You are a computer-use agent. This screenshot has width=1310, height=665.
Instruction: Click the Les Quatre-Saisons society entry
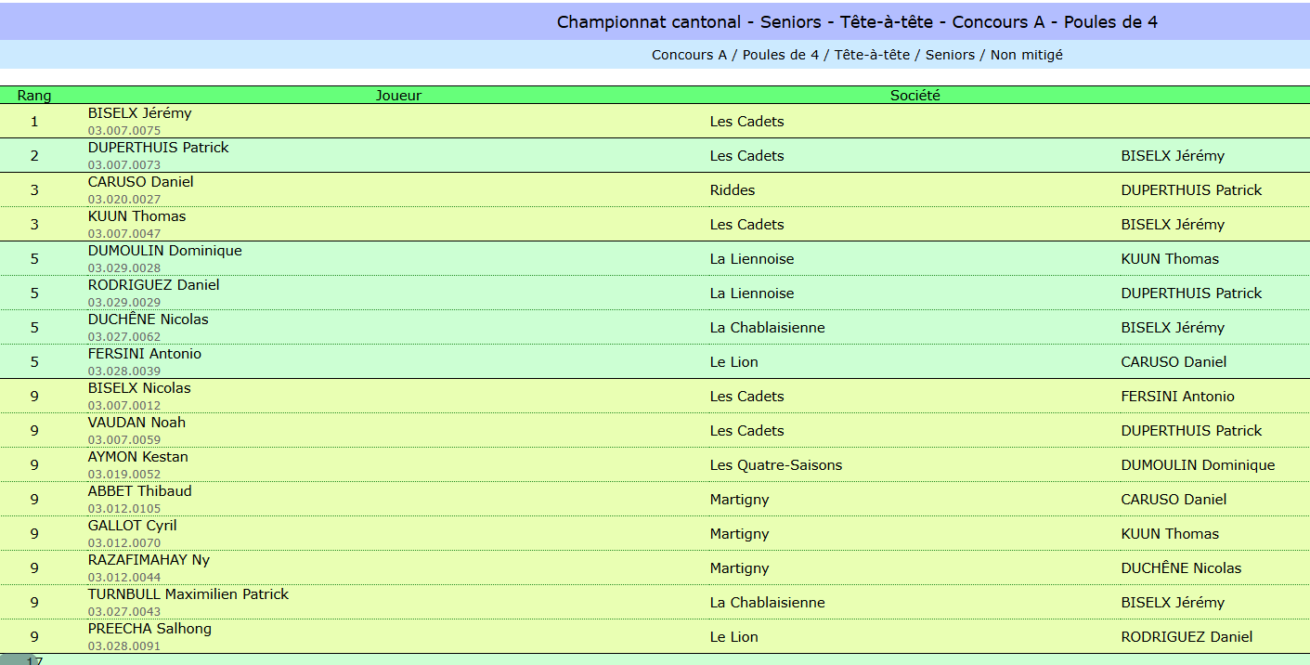click(776, 465)
